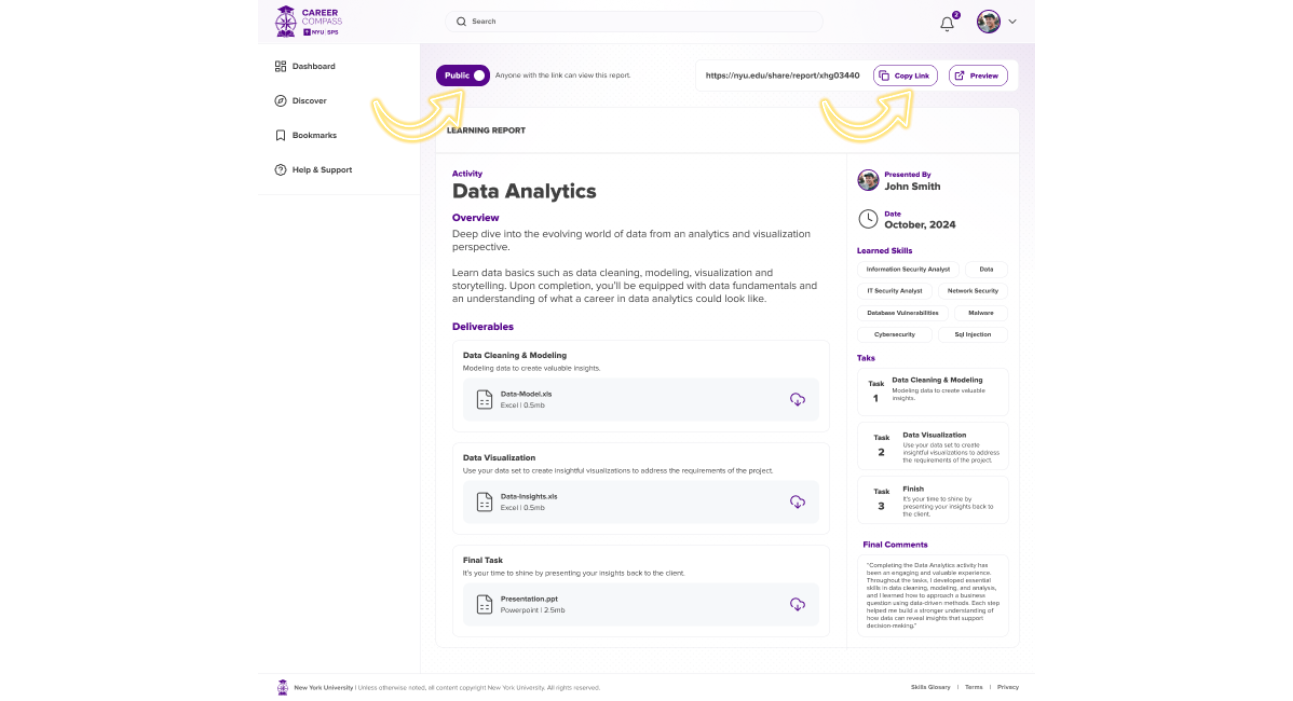
Task: Open the user avatar menu
Action: (988, 22)
